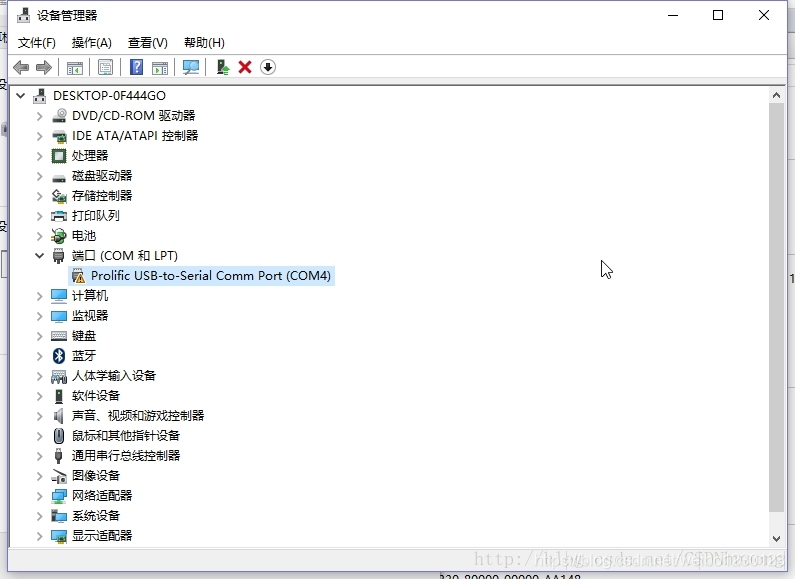Click the scrollbar up arrow
The width and height of the screenshot is (795, 579).
(776, 95)
